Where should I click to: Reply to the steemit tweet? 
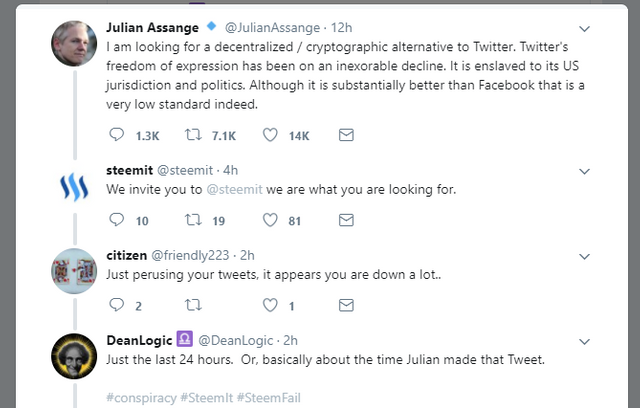(x=115, y=220)
